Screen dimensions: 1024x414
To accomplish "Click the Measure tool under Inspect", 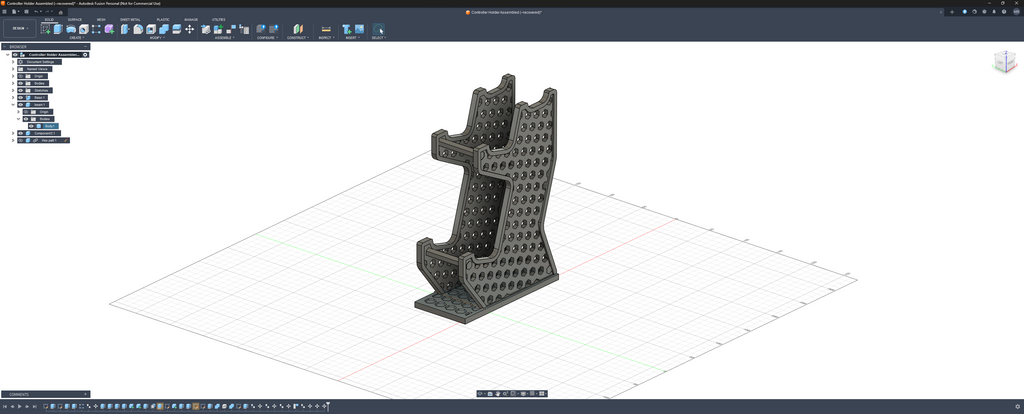I will [x=326, y=29].
